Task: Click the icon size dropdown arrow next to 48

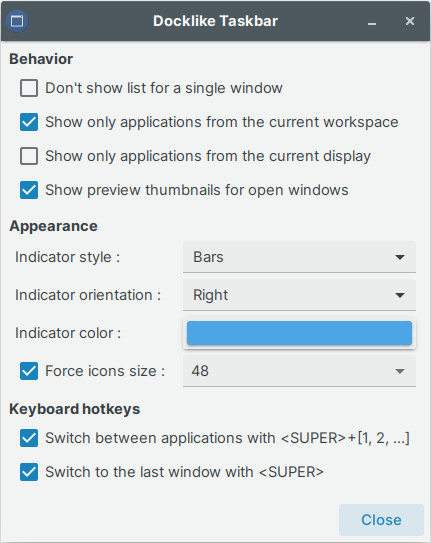Action: coord(400,371)
